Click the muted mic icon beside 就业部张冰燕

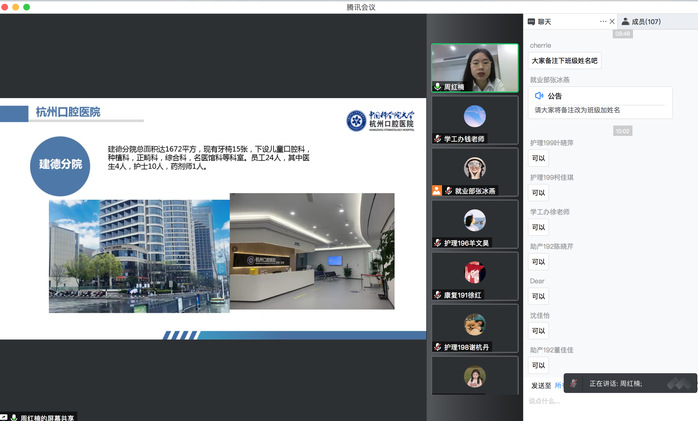tap(449, 190)
